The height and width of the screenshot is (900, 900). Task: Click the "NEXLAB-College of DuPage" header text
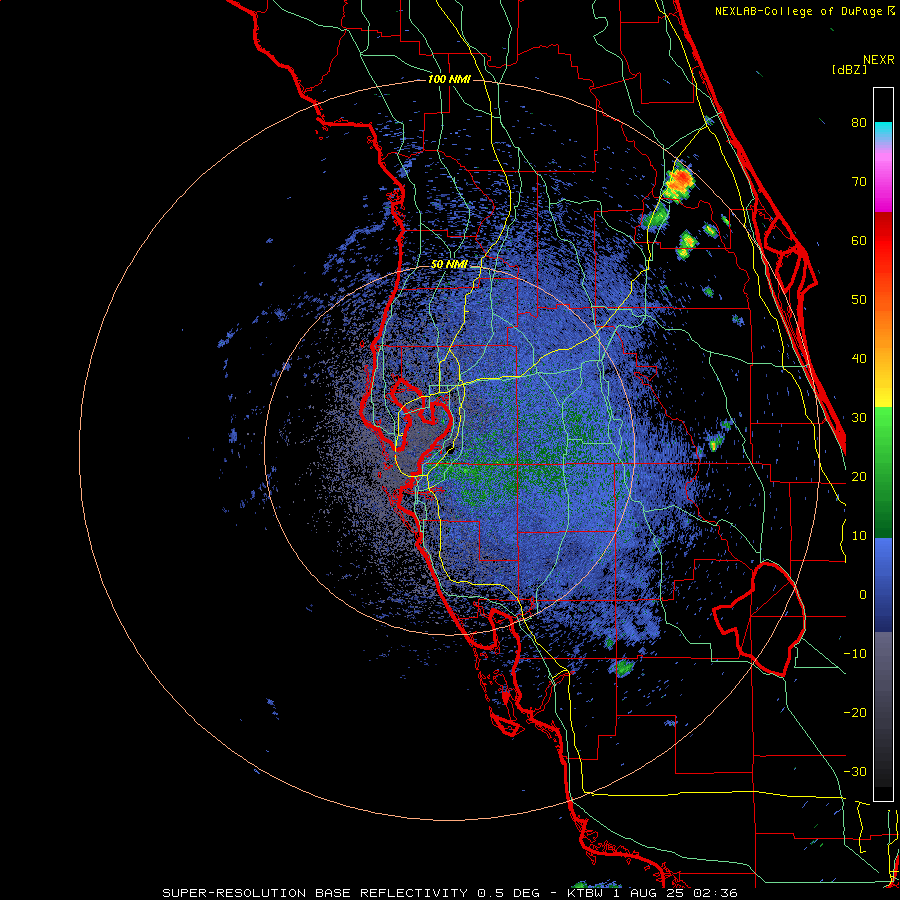pyautogui.click(x=798, y=11)
